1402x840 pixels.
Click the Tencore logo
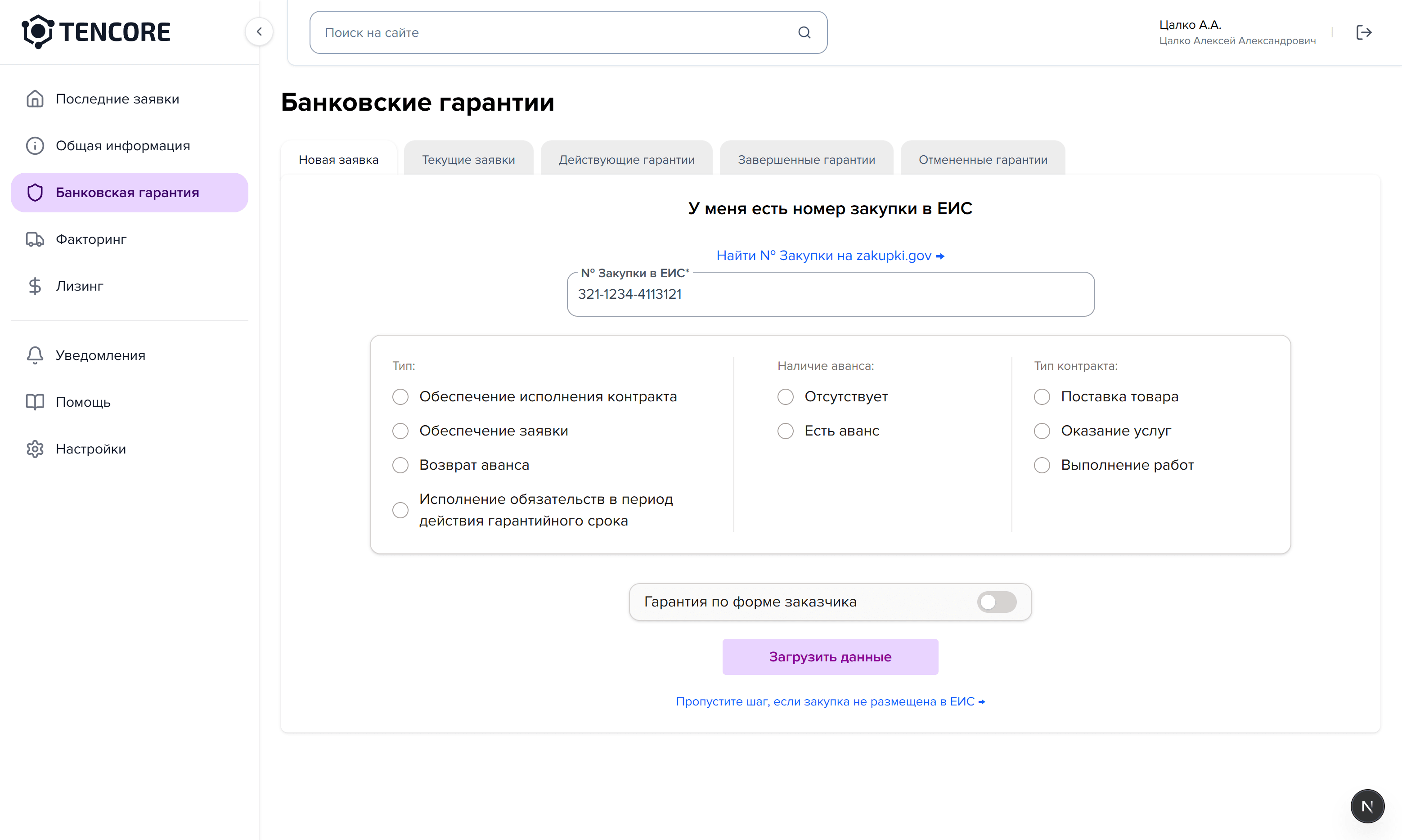pos(96,31)
